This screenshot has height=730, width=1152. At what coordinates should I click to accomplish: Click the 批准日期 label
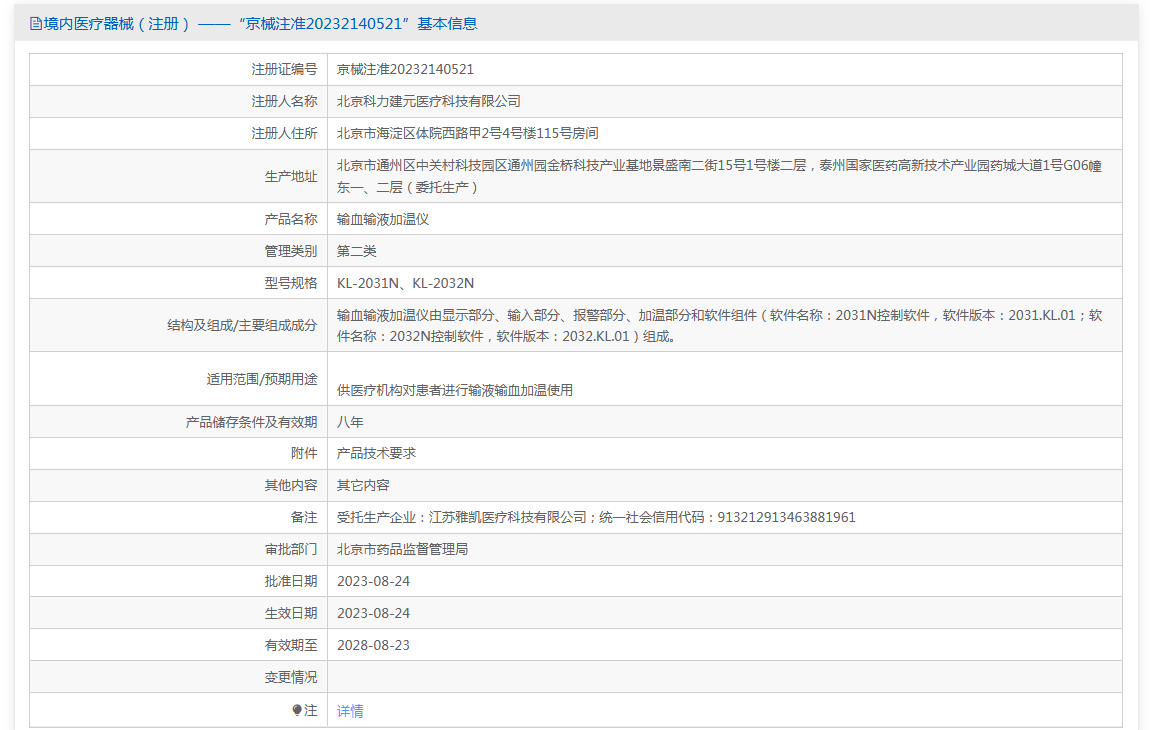pos(291,582)
